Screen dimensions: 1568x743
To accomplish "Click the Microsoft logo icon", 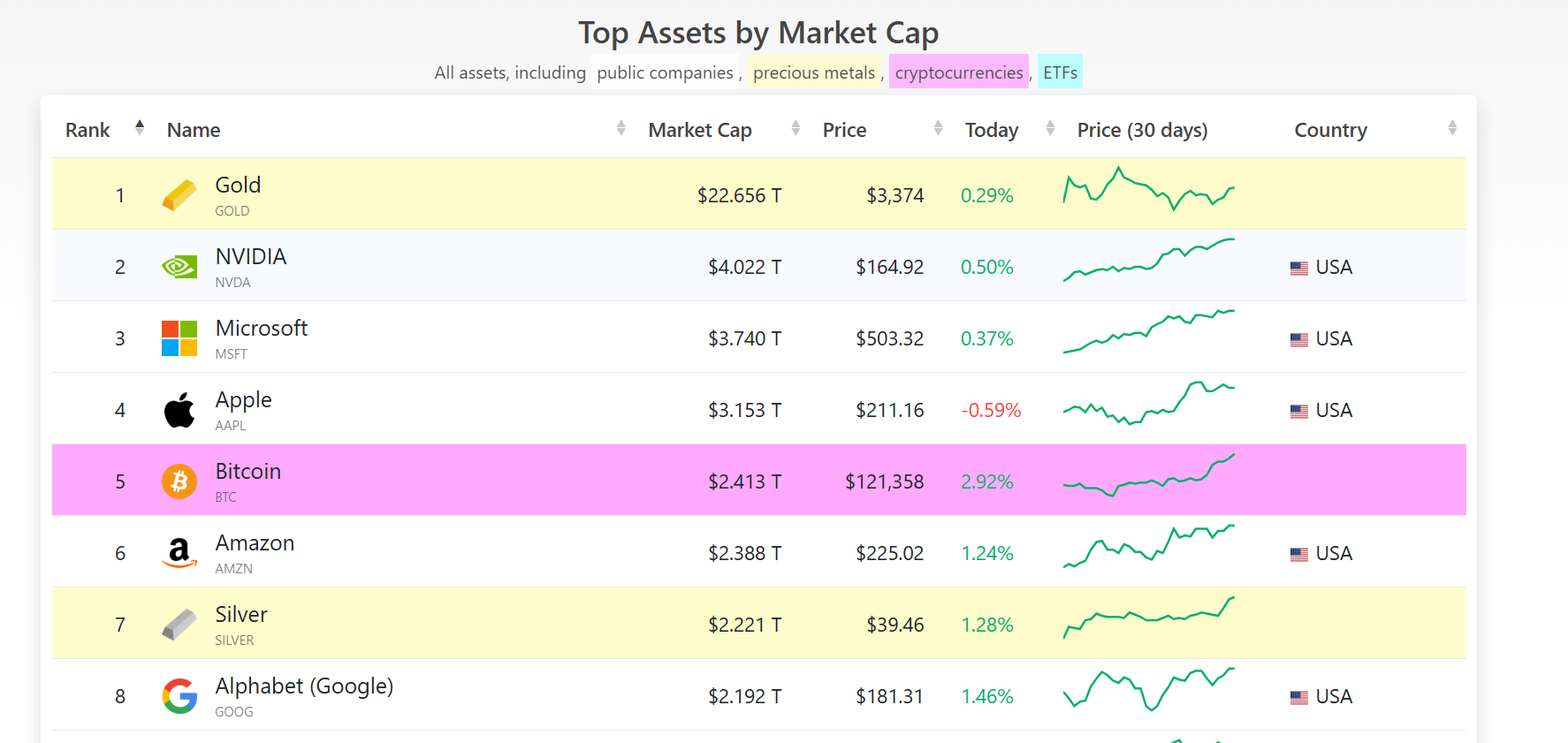I will (179, 338).
